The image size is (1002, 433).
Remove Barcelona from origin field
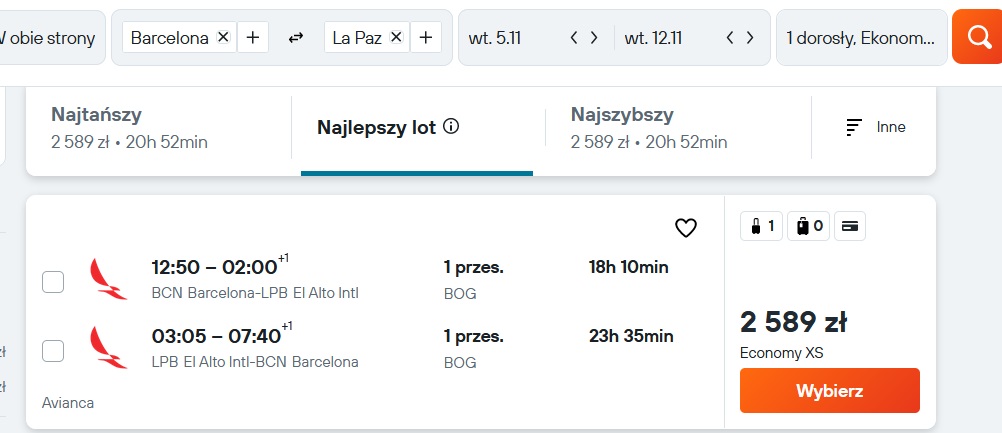(x=222, y=37)
